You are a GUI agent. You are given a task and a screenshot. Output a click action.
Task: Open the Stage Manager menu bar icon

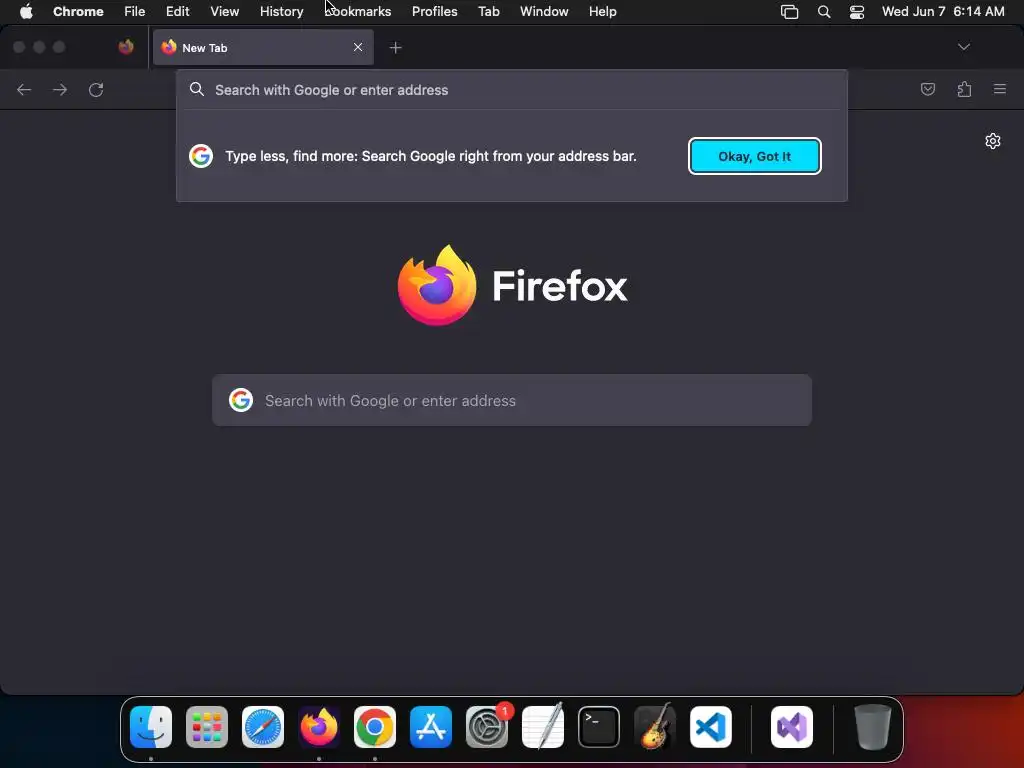point(790,12)
